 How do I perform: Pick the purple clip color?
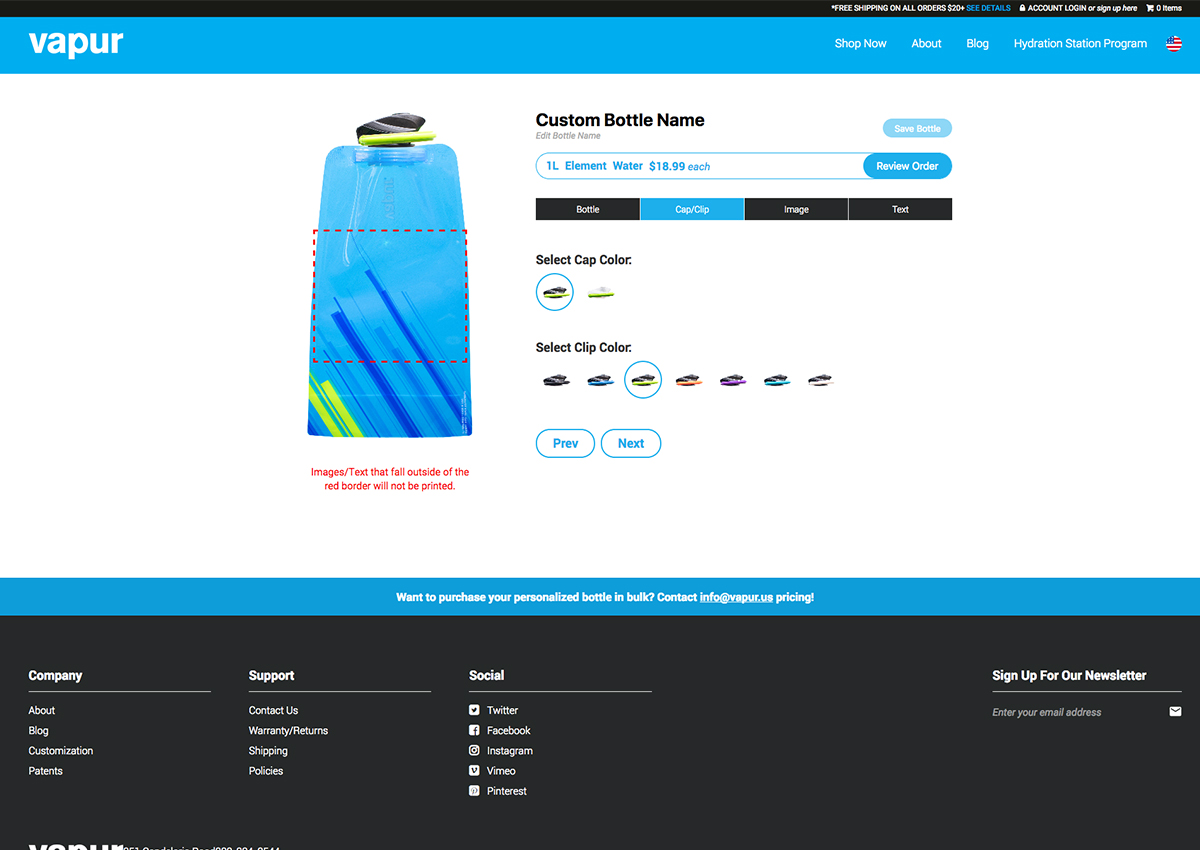733,380
